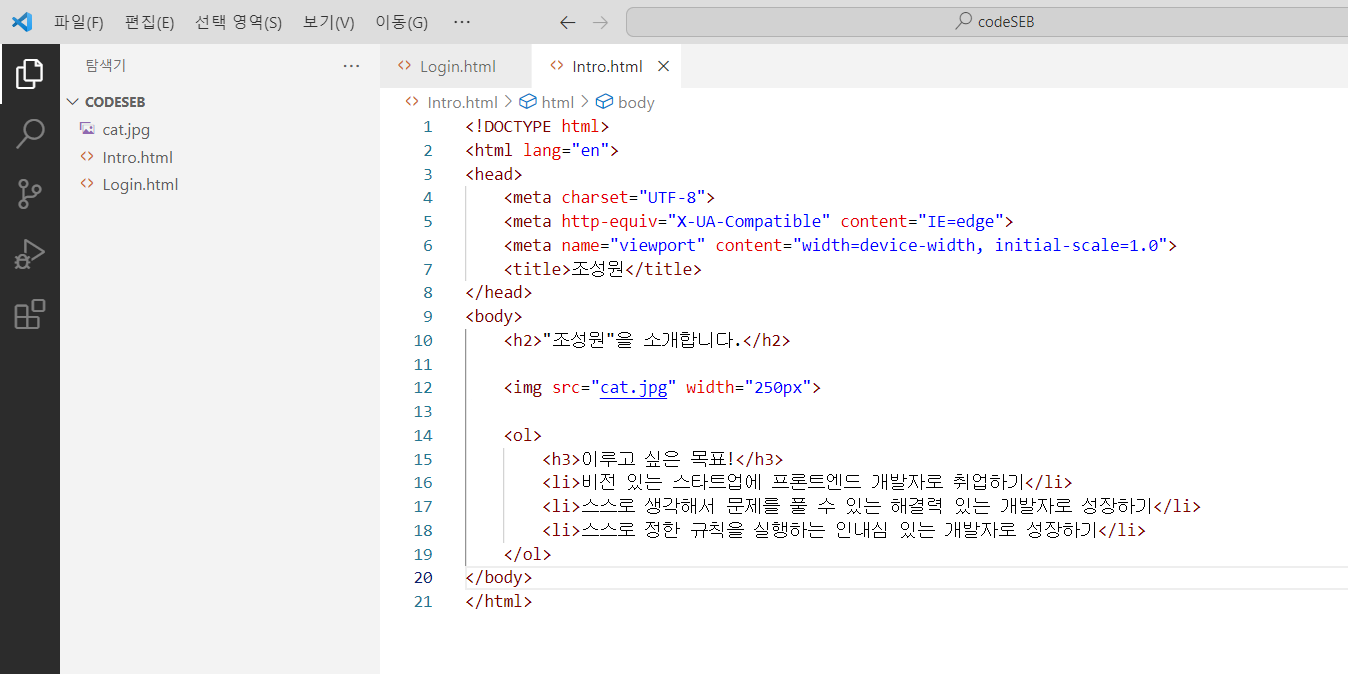Click the charset="UTF-8" meta line

(609, 198)
